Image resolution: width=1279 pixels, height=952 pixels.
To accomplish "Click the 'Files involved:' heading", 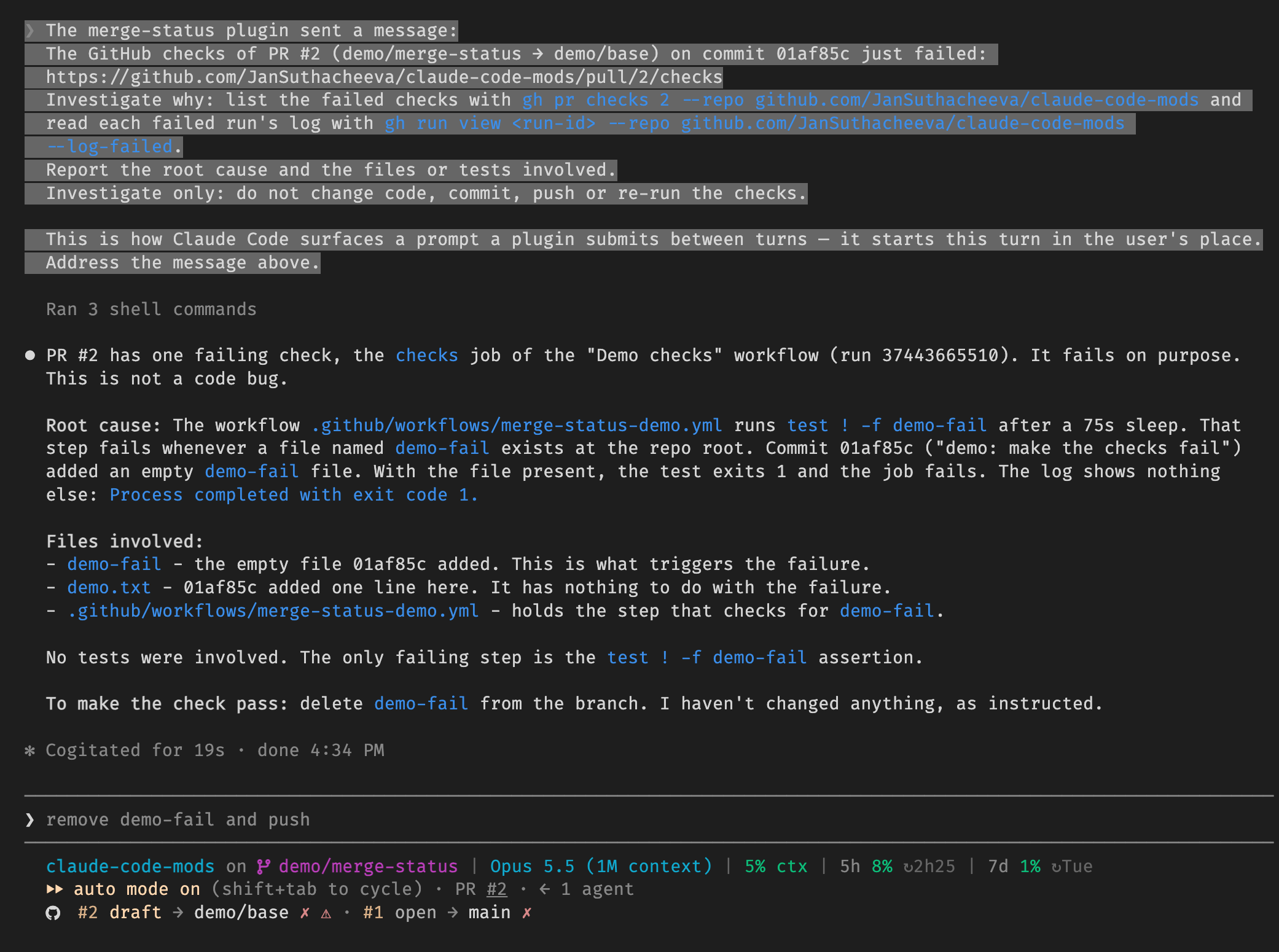I will coord(125,541).
